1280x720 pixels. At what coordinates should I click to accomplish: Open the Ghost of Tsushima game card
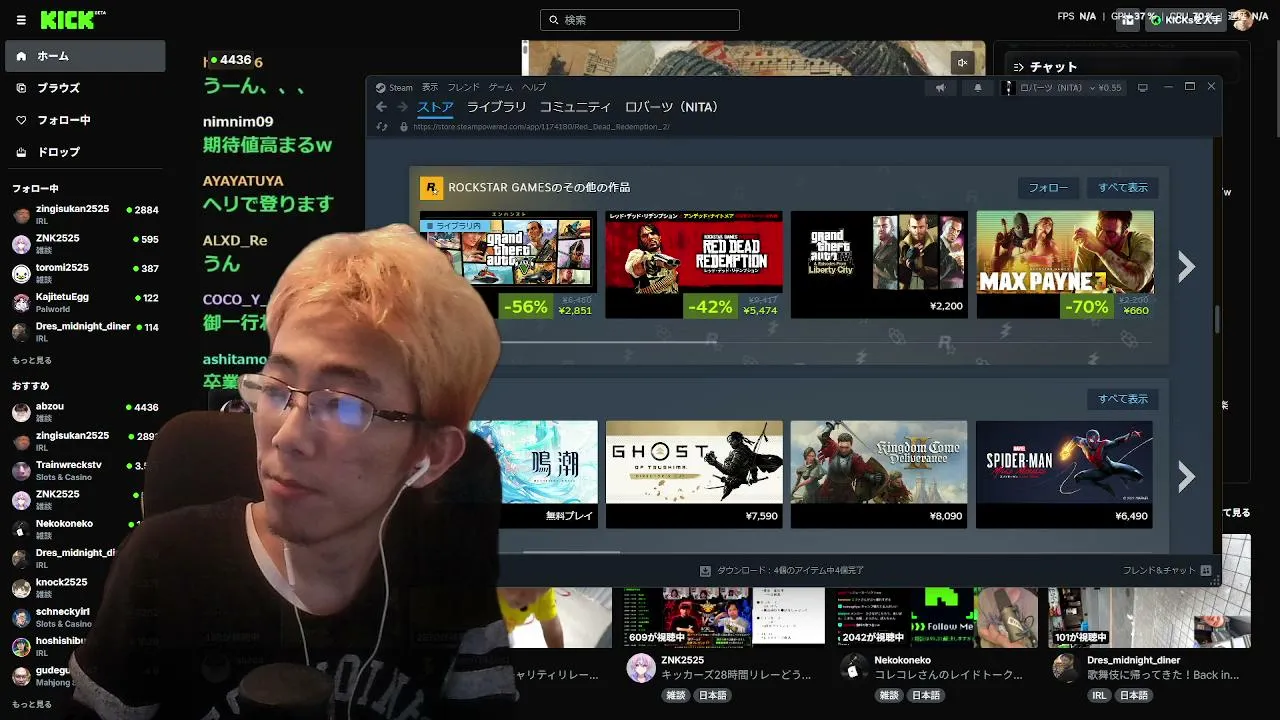point(694,475)
